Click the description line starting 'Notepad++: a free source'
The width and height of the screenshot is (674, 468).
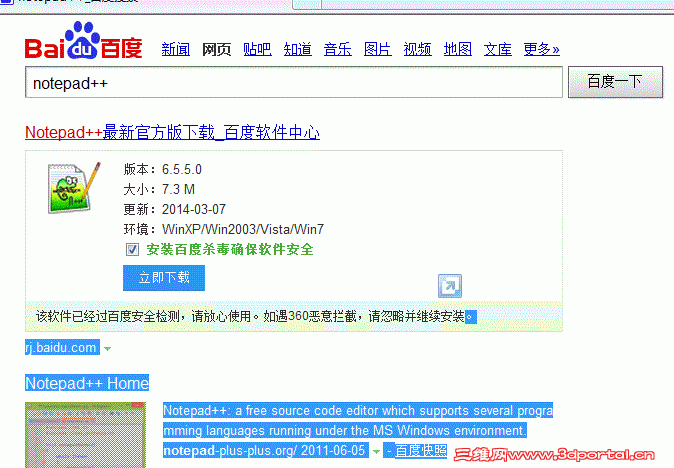point(358,410)
